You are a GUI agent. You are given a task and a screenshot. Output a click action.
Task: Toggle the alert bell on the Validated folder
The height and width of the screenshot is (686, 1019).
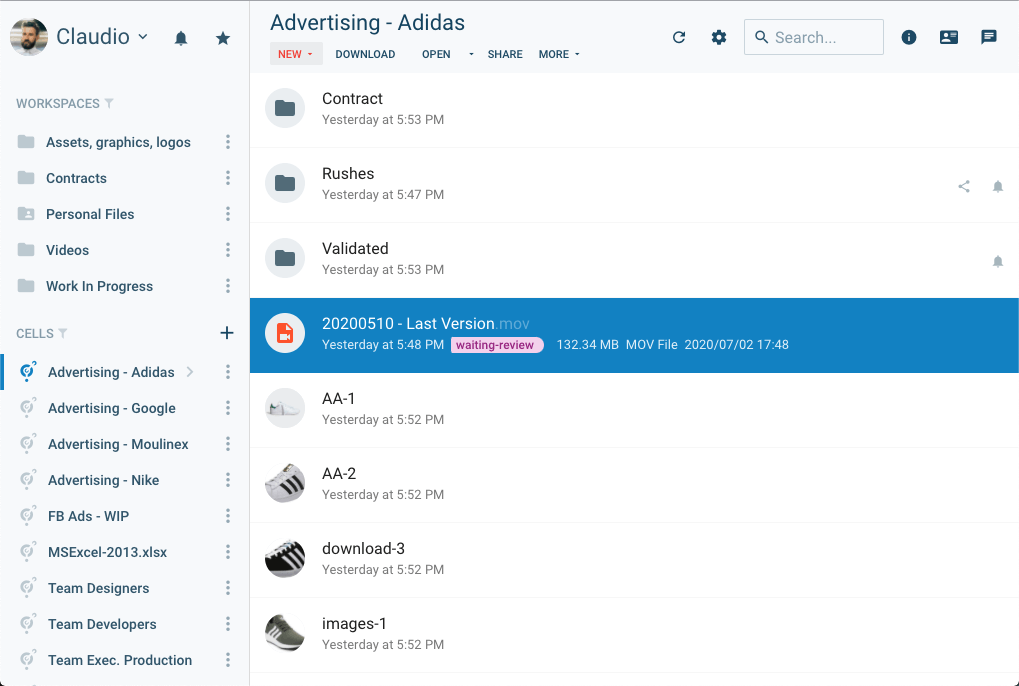coord(997,261)
